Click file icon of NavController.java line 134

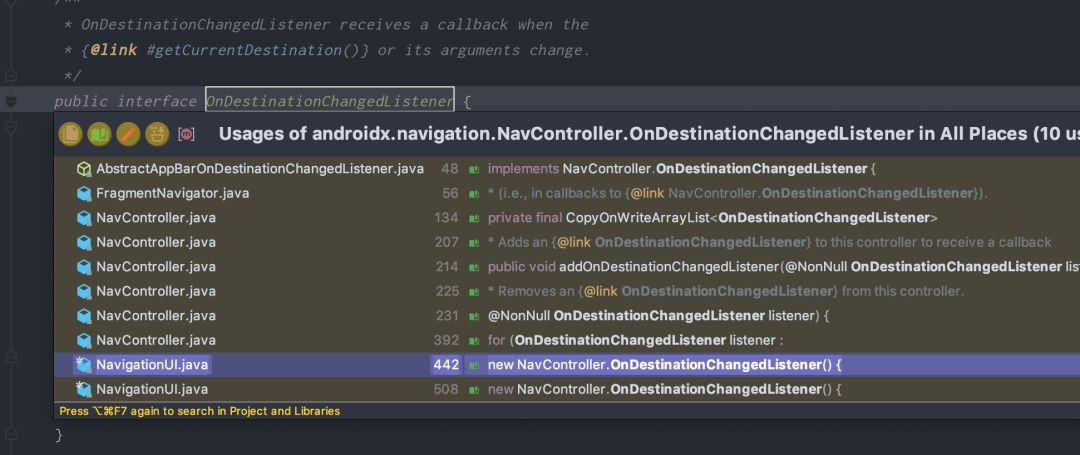(x=84, y=218)
